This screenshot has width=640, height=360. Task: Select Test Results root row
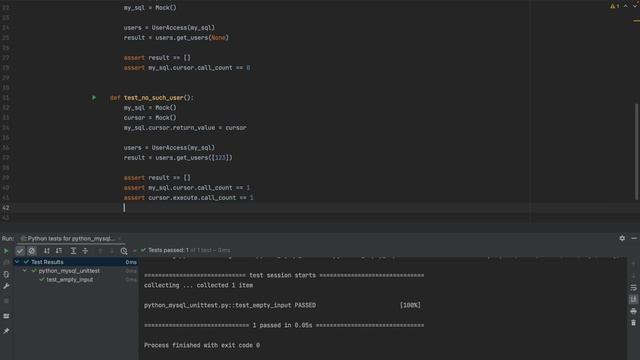pos(76,262)
